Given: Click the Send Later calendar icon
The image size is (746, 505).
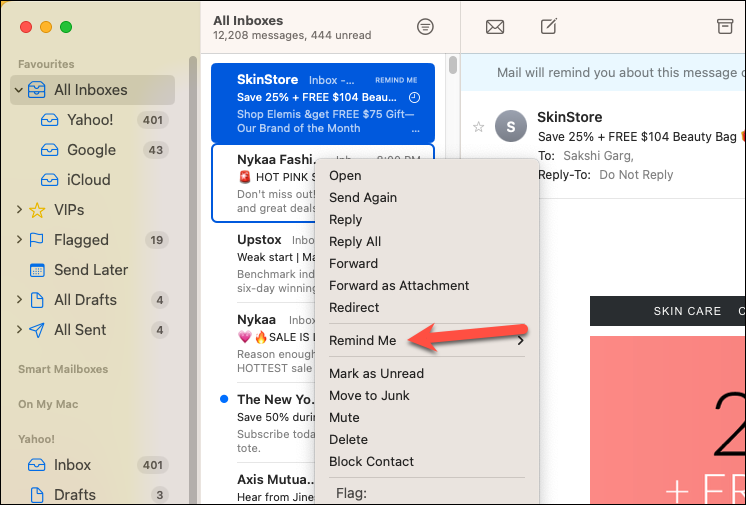Looking at the screenshot, I should (37, 270).
